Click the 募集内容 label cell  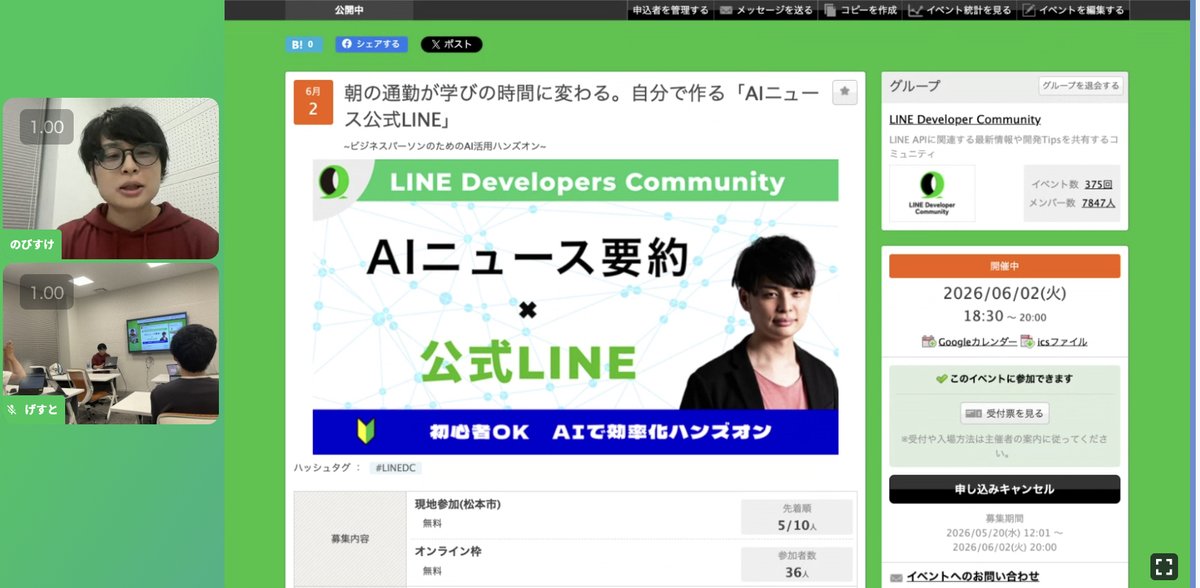coord(350,538)
